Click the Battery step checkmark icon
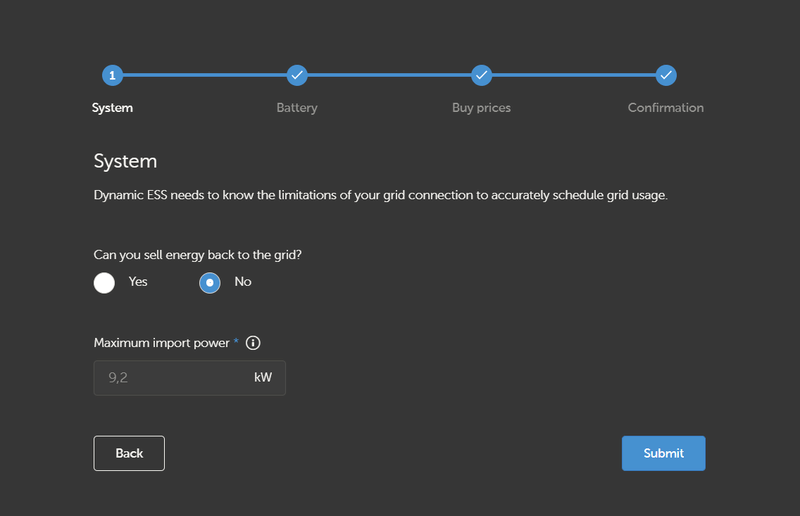Image resolution: width=800 pixels, height=516 pixels. (x=296, y=75)
